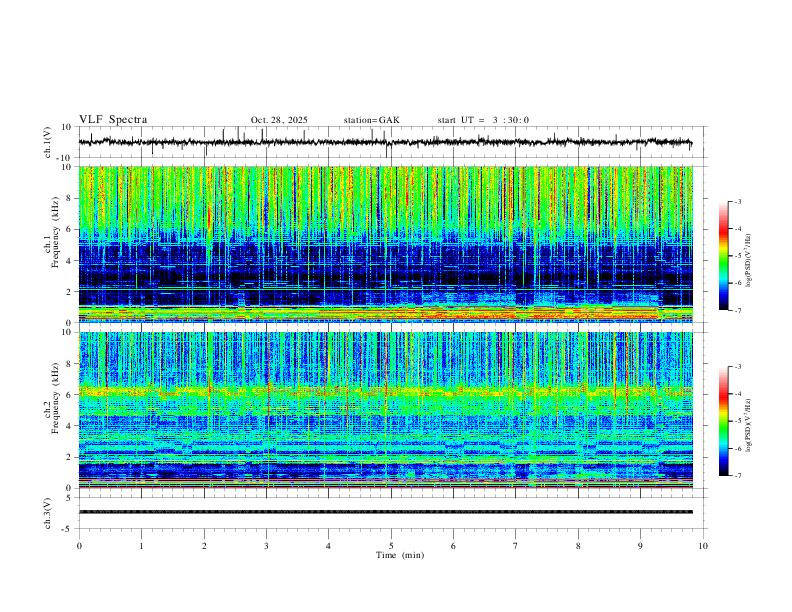Click time axis tick label '10'

703,546
